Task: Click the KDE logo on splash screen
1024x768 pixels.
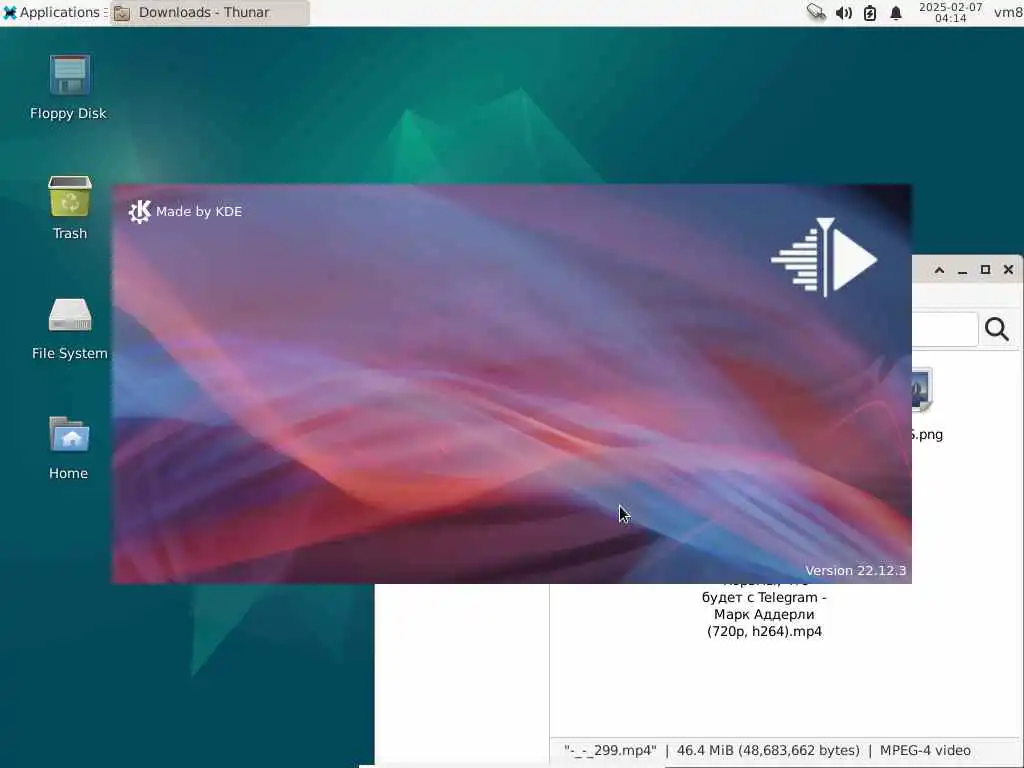Action: [140, 212]
